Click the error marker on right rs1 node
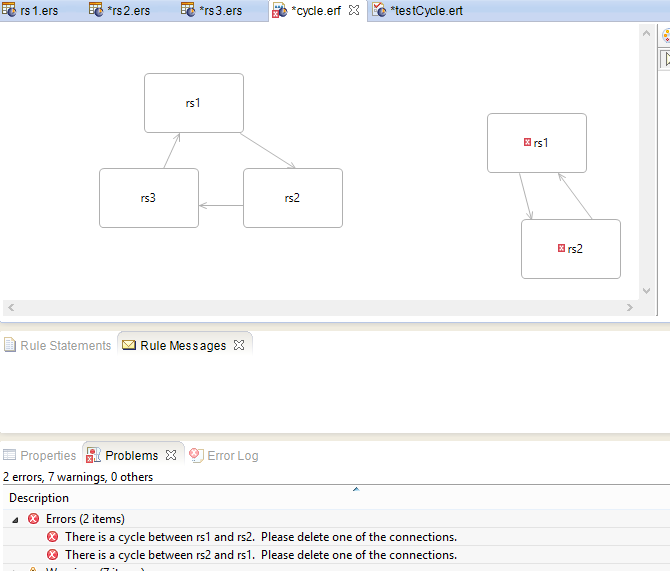Viewport: 670px width, 571px height. point(527,142)
